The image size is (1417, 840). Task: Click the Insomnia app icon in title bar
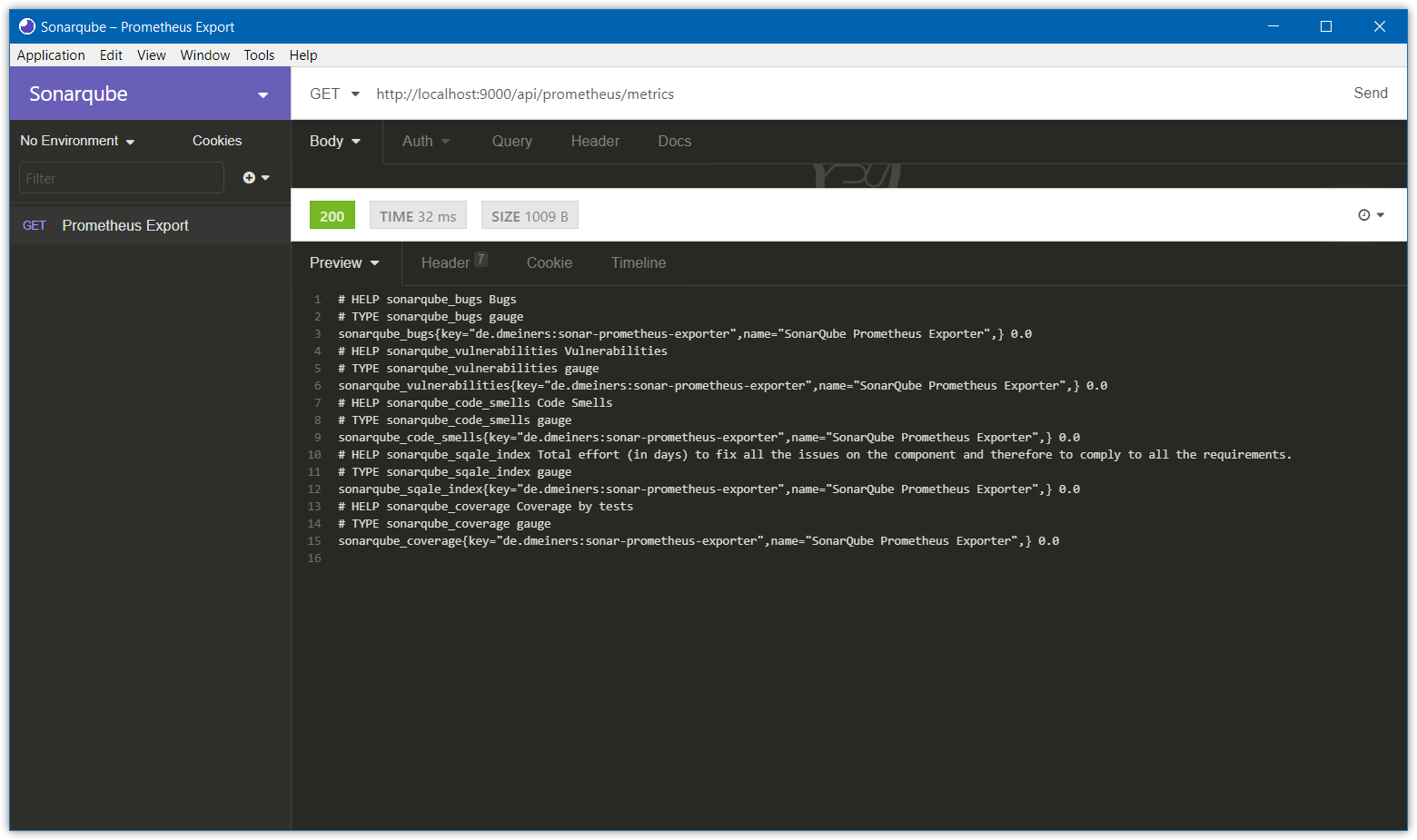tap(27, 26)
